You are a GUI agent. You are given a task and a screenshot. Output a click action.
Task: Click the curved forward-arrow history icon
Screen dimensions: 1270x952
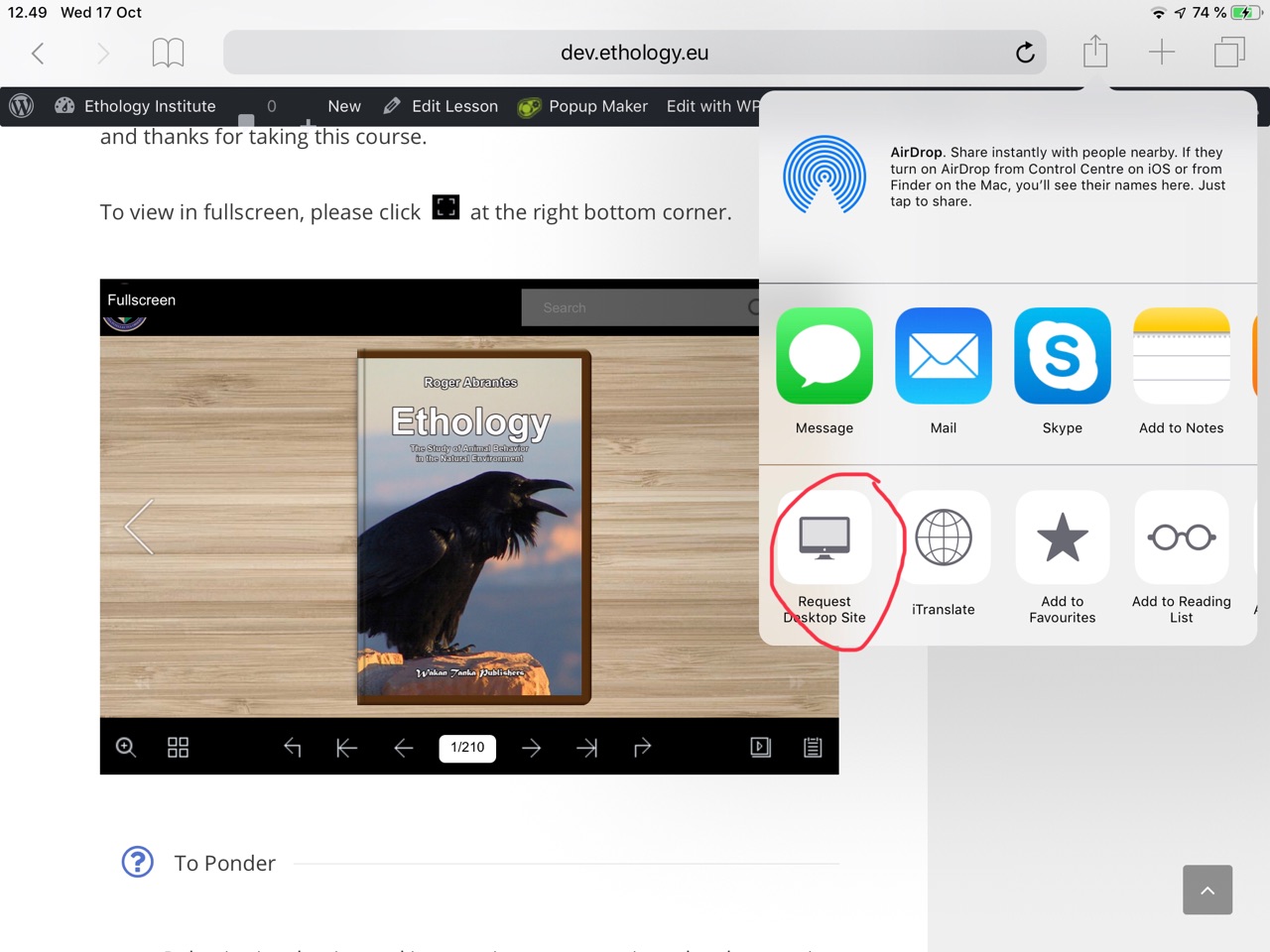point(642,747)
